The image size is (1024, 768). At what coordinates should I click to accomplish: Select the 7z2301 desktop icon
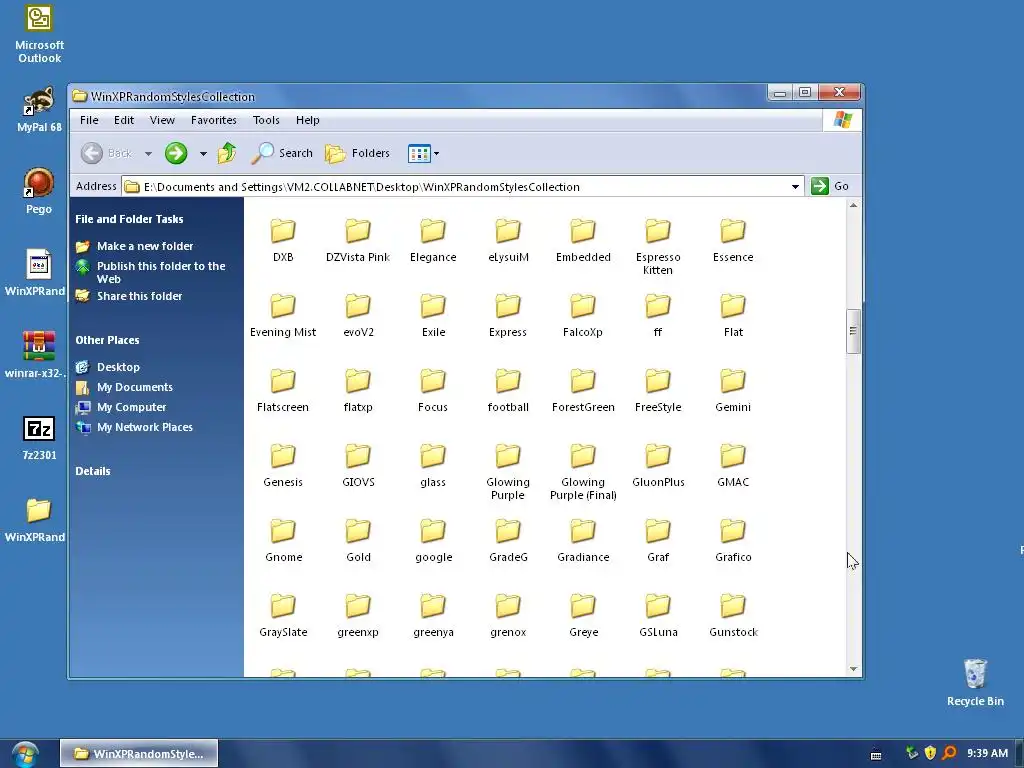39,438
